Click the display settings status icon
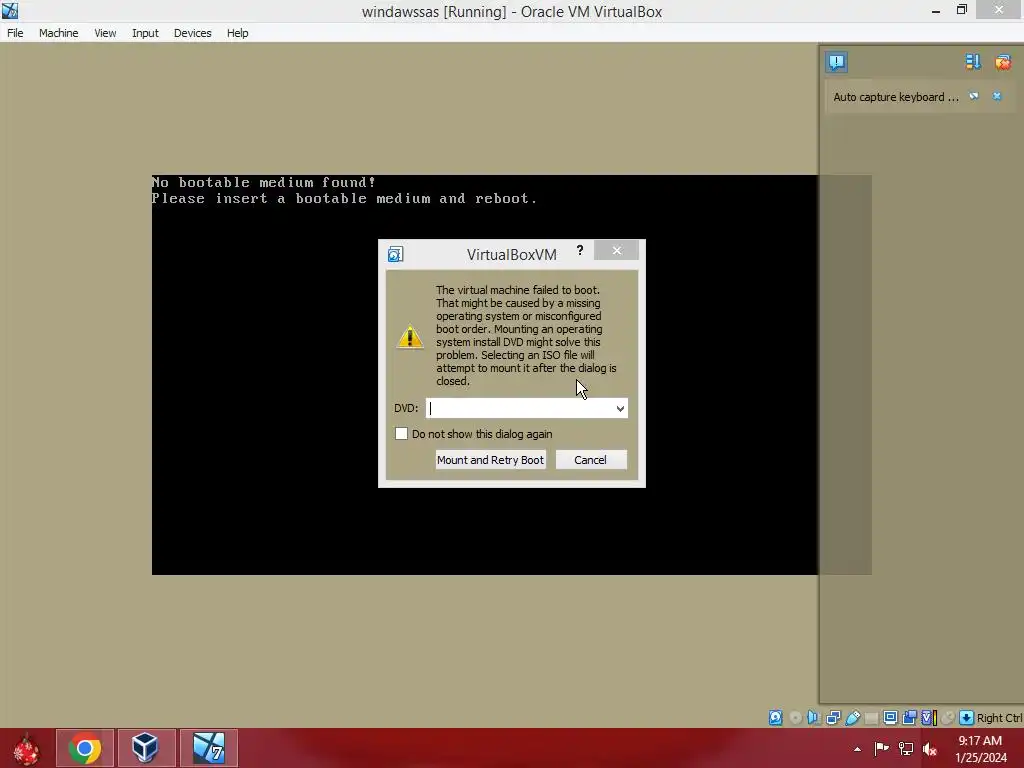The image size is (1024, 768). tap(890, 718)
